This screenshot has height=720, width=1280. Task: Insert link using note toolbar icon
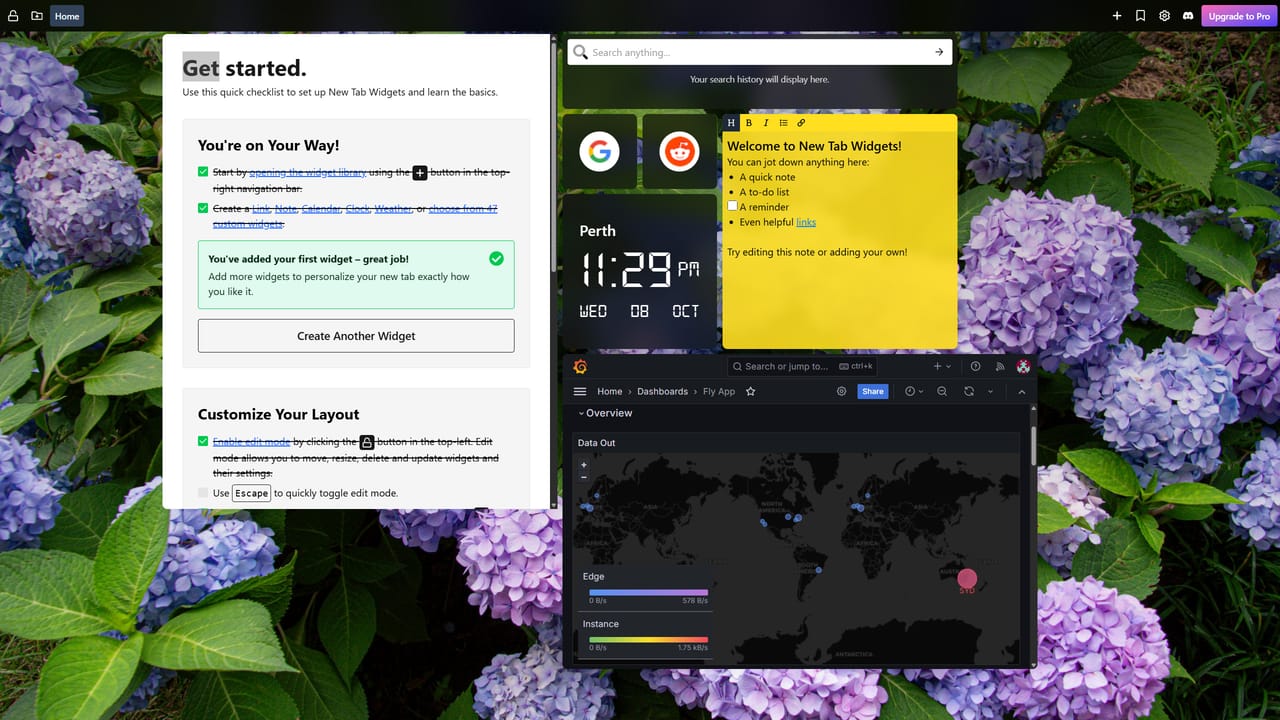pyautogui.click(x=801, y=123)
